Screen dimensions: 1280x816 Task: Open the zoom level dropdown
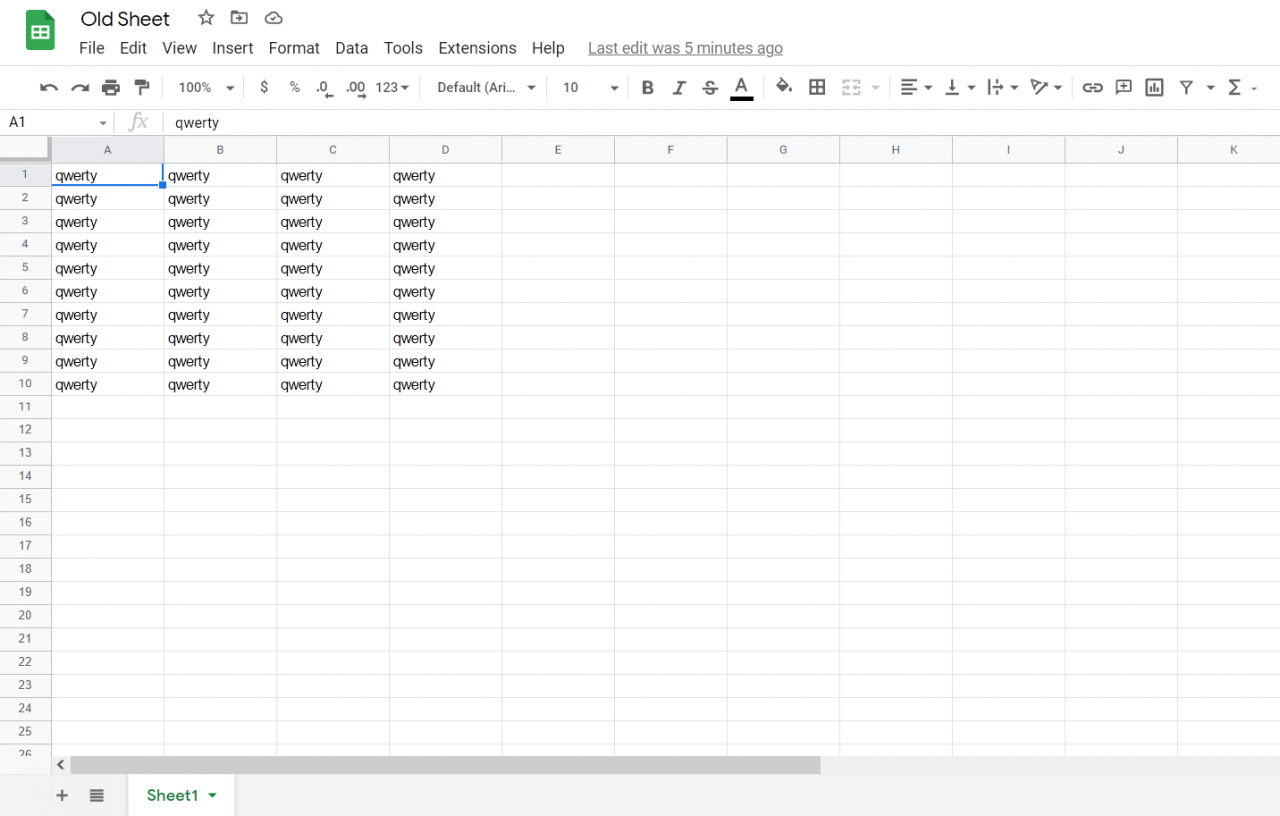click(203, 87)
